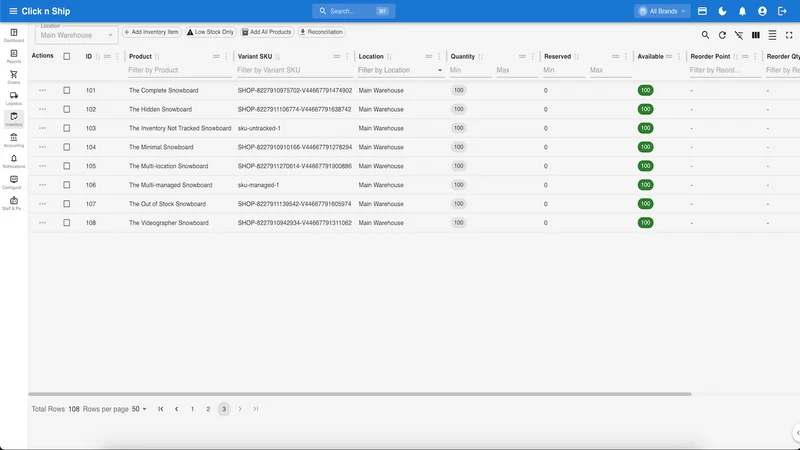This screenshot has height=450, width=800.
Task: Open Variant SKU column options menu
Action: point(347,57)
